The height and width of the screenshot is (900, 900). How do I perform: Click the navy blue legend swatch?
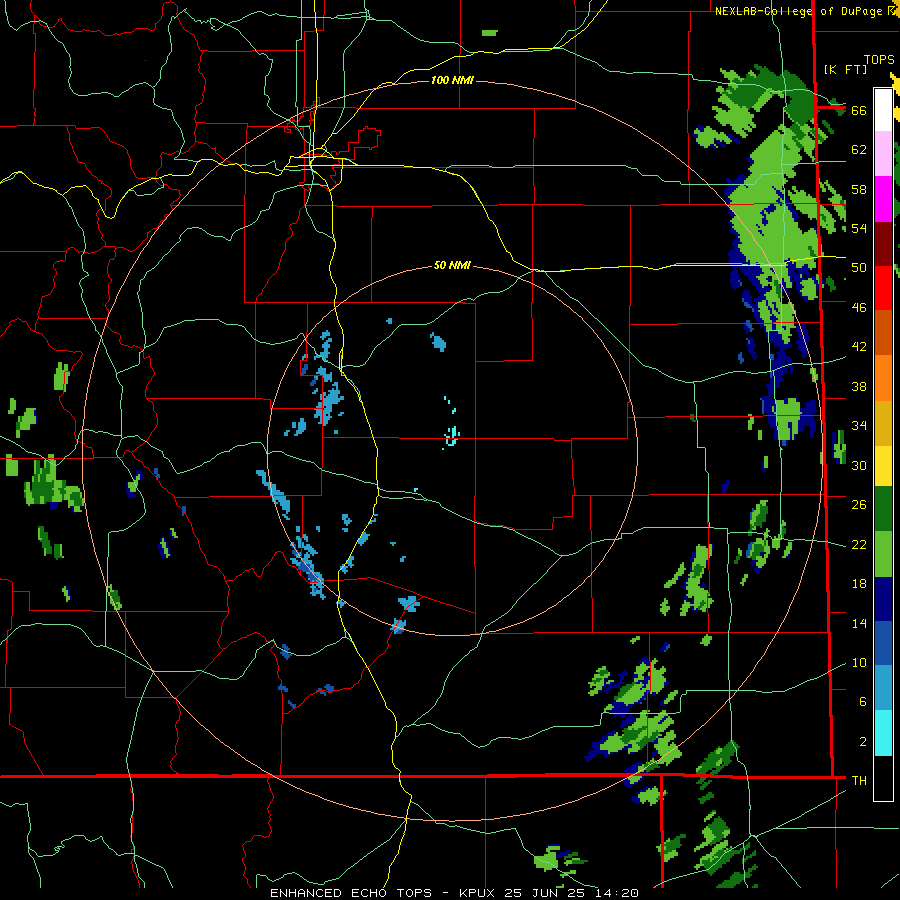pos(883,599)
